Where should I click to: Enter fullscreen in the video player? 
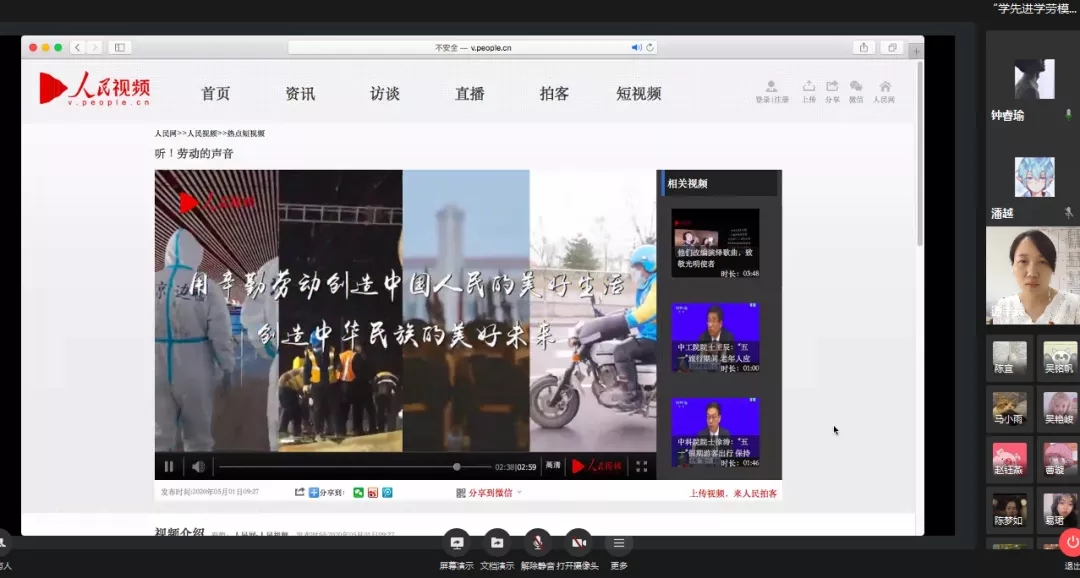642,467
